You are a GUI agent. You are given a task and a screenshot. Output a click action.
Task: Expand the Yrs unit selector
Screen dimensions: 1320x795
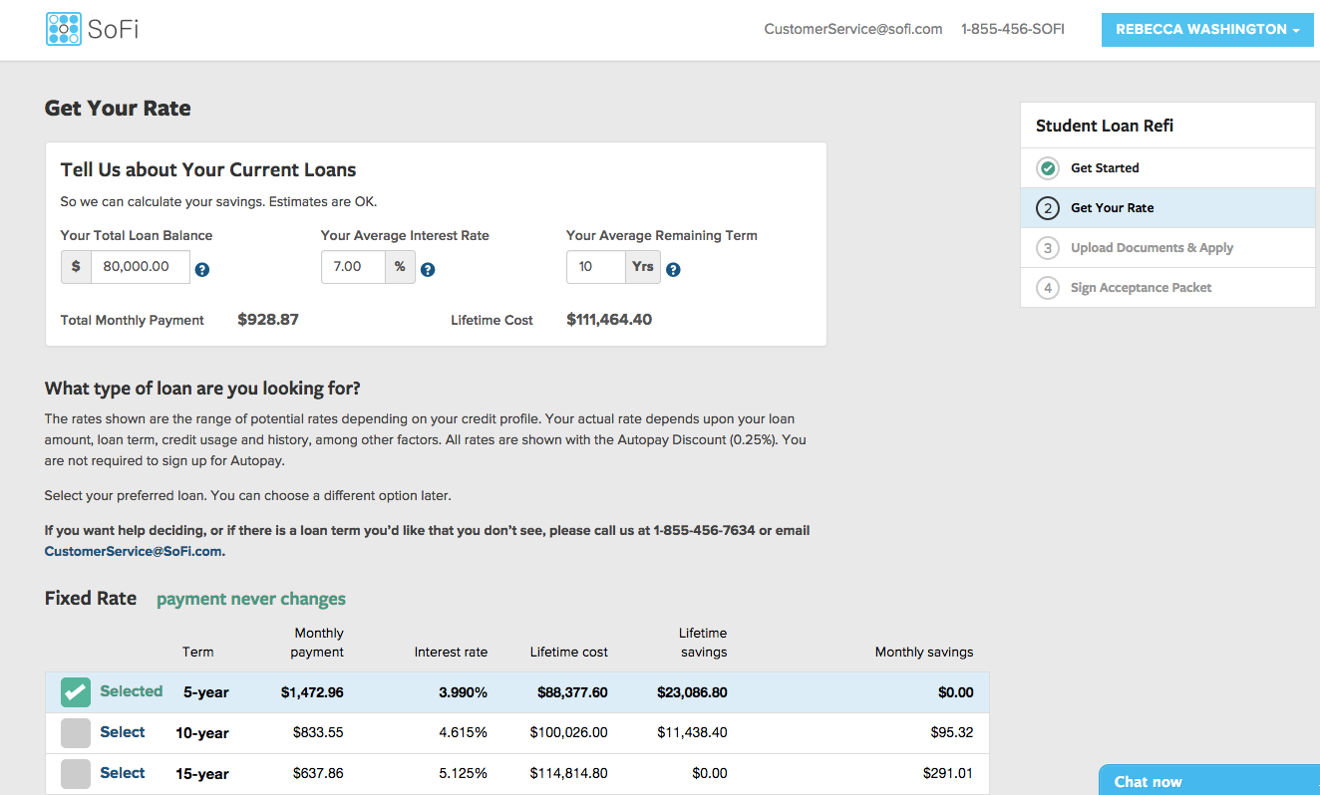pos(643,267)
